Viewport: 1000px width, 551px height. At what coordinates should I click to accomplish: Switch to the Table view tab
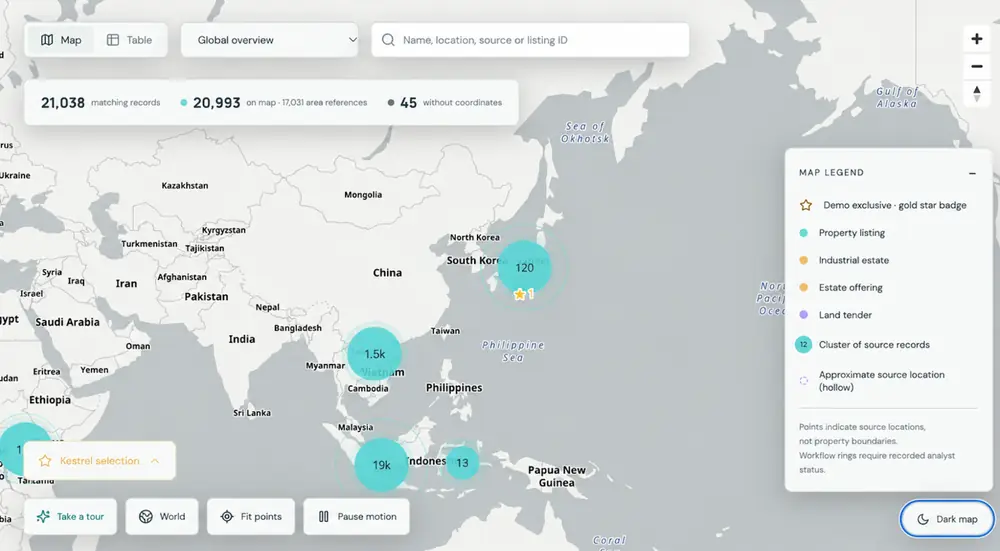[x=129, y=40]
